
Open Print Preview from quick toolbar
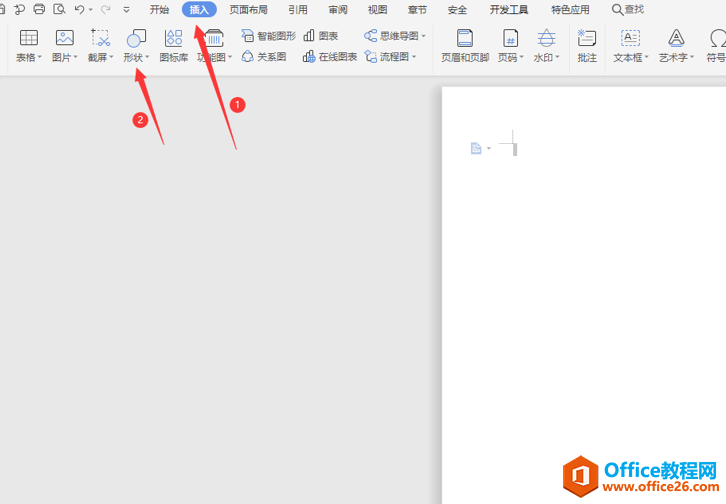[59, 9]
